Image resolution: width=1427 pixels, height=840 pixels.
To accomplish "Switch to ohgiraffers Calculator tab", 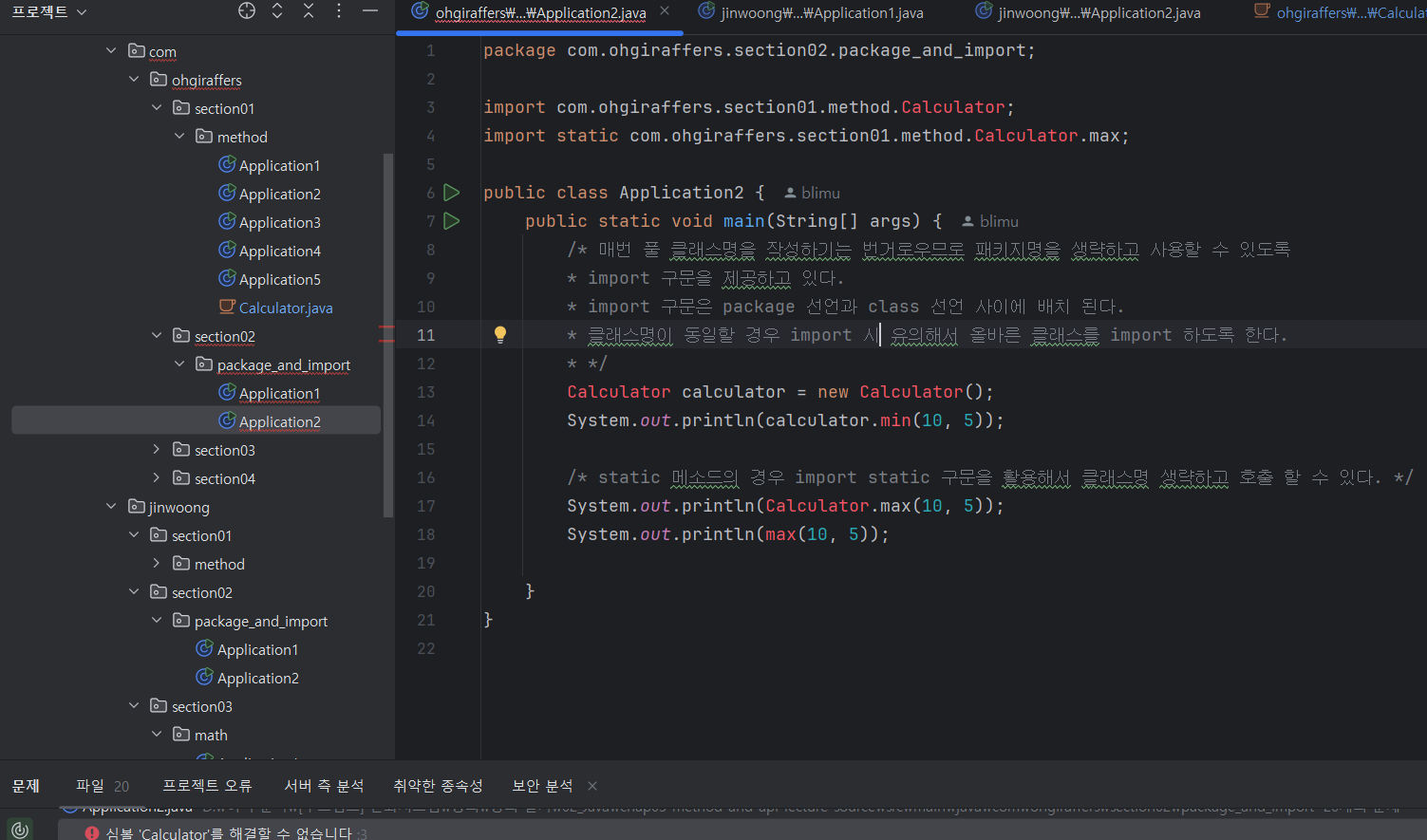I will [1340, 12].
